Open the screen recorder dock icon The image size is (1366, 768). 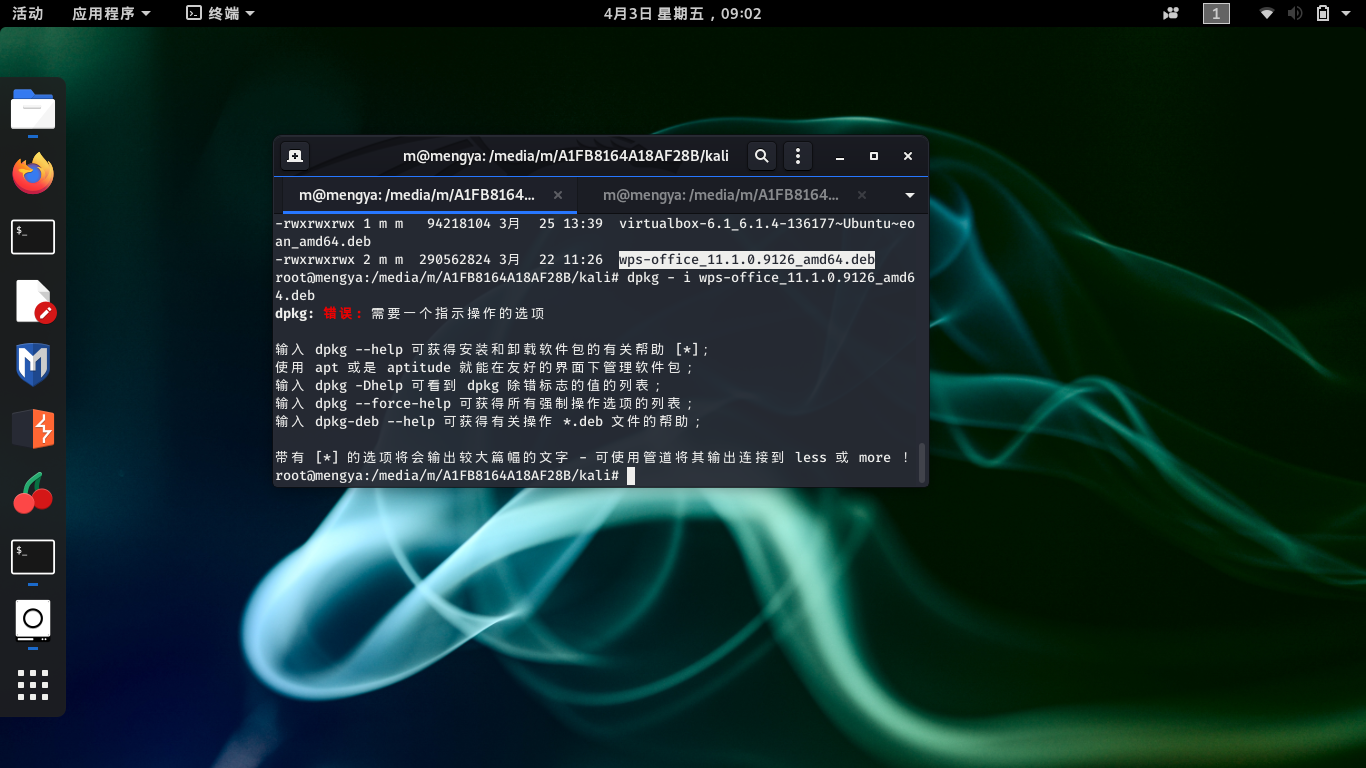(33, 620)
